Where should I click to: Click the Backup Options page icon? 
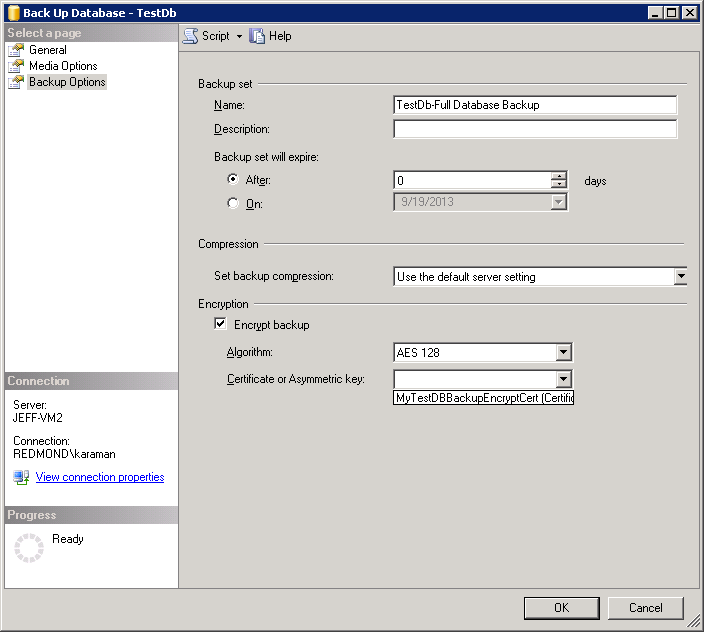pos(16,82)
